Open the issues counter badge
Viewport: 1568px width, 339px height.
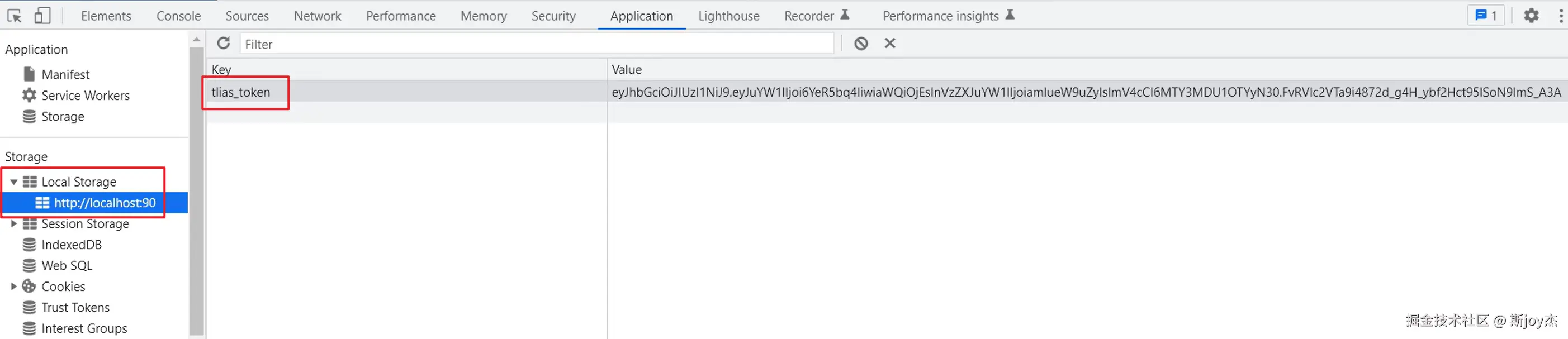1486,16
